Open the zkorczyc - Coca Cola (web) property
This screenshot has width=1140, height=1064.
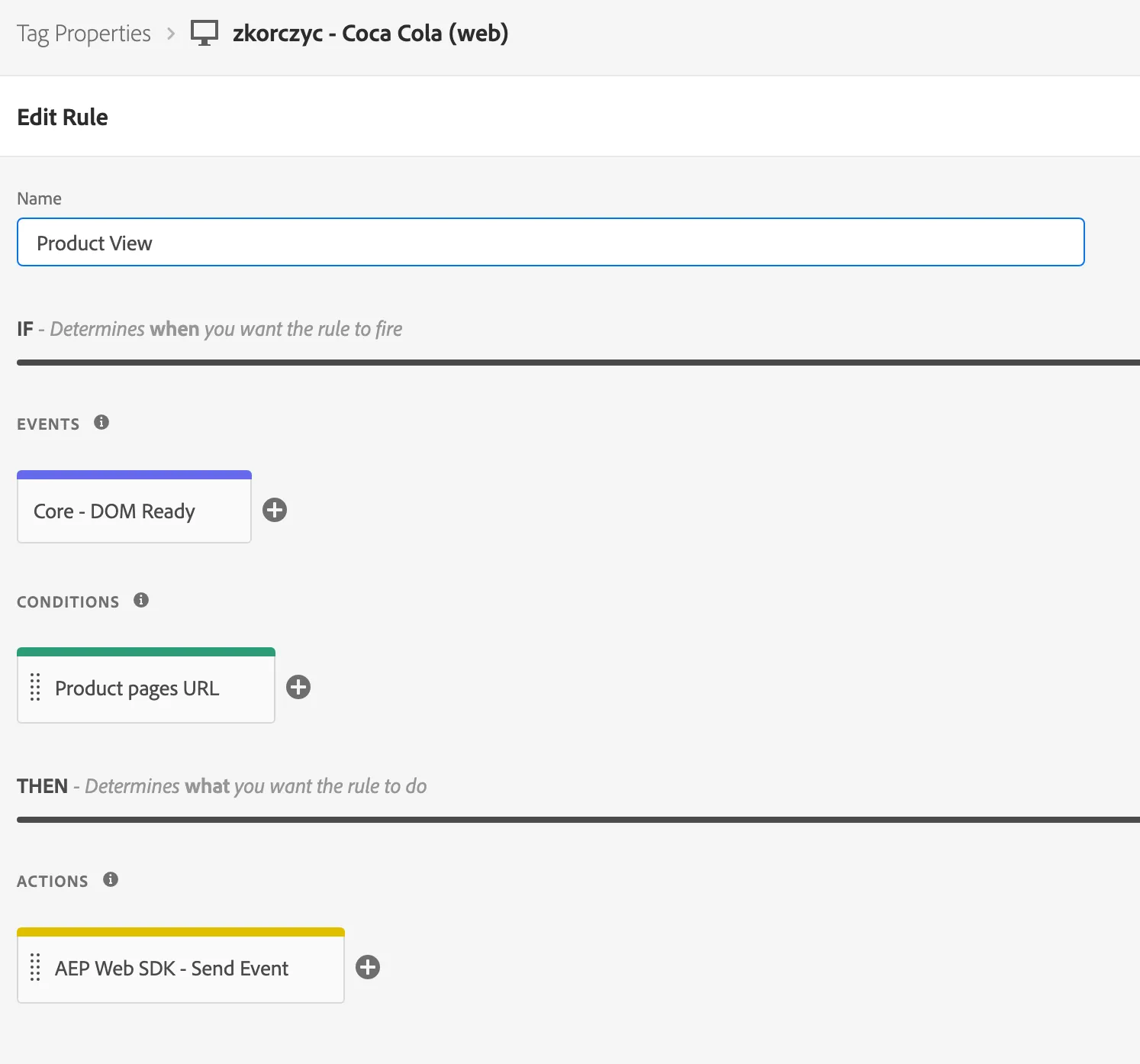point(370,34)
